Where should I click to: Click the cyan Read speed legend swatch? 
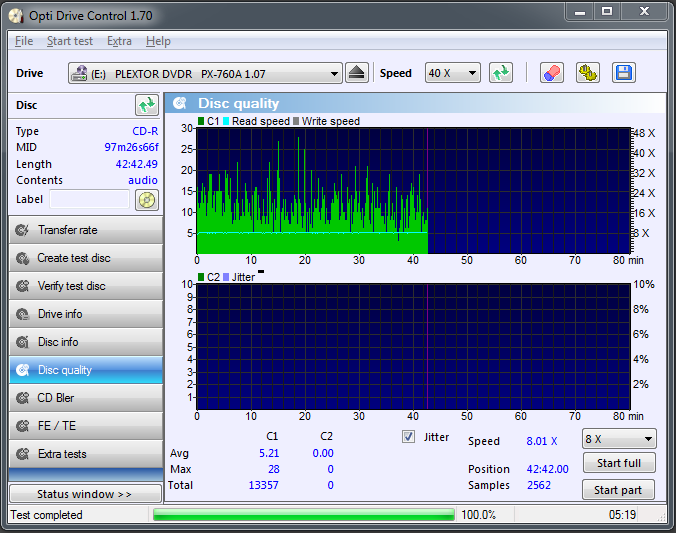(x=226, y=121)
